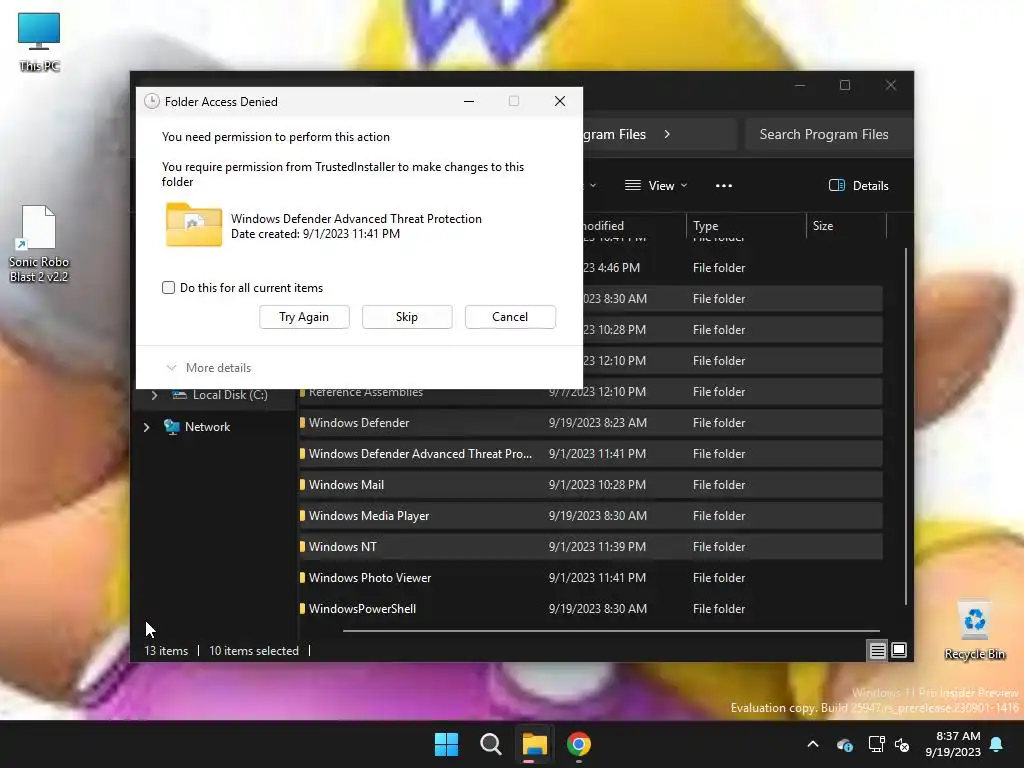Select the Windows Defender folder

coord(590,423)
